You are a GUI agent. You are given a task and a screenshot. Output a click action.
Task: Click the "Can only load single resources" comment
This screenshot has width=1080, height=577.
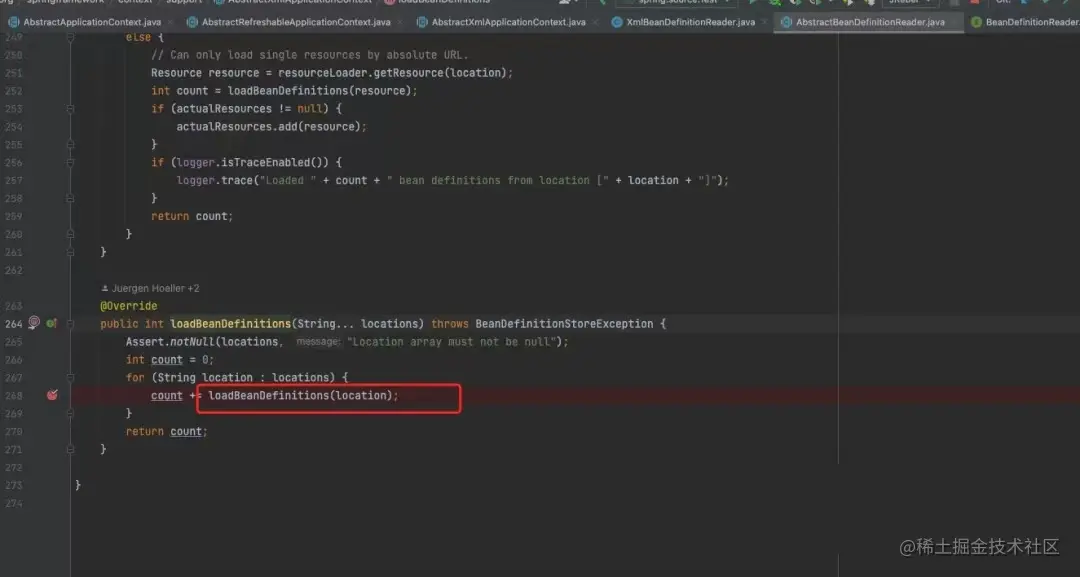tap(309, 55)
